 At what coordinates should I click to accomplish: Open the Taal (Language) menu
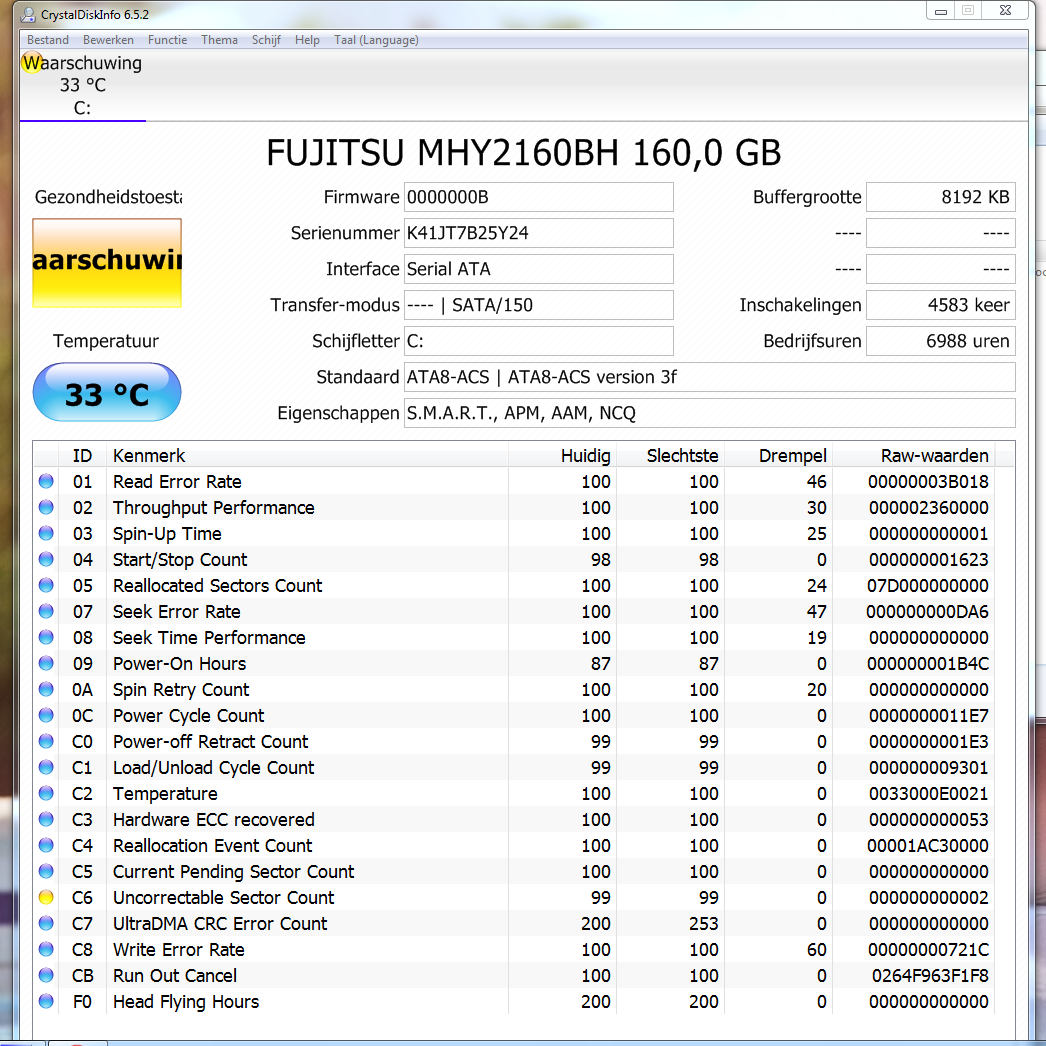[376, 40]
